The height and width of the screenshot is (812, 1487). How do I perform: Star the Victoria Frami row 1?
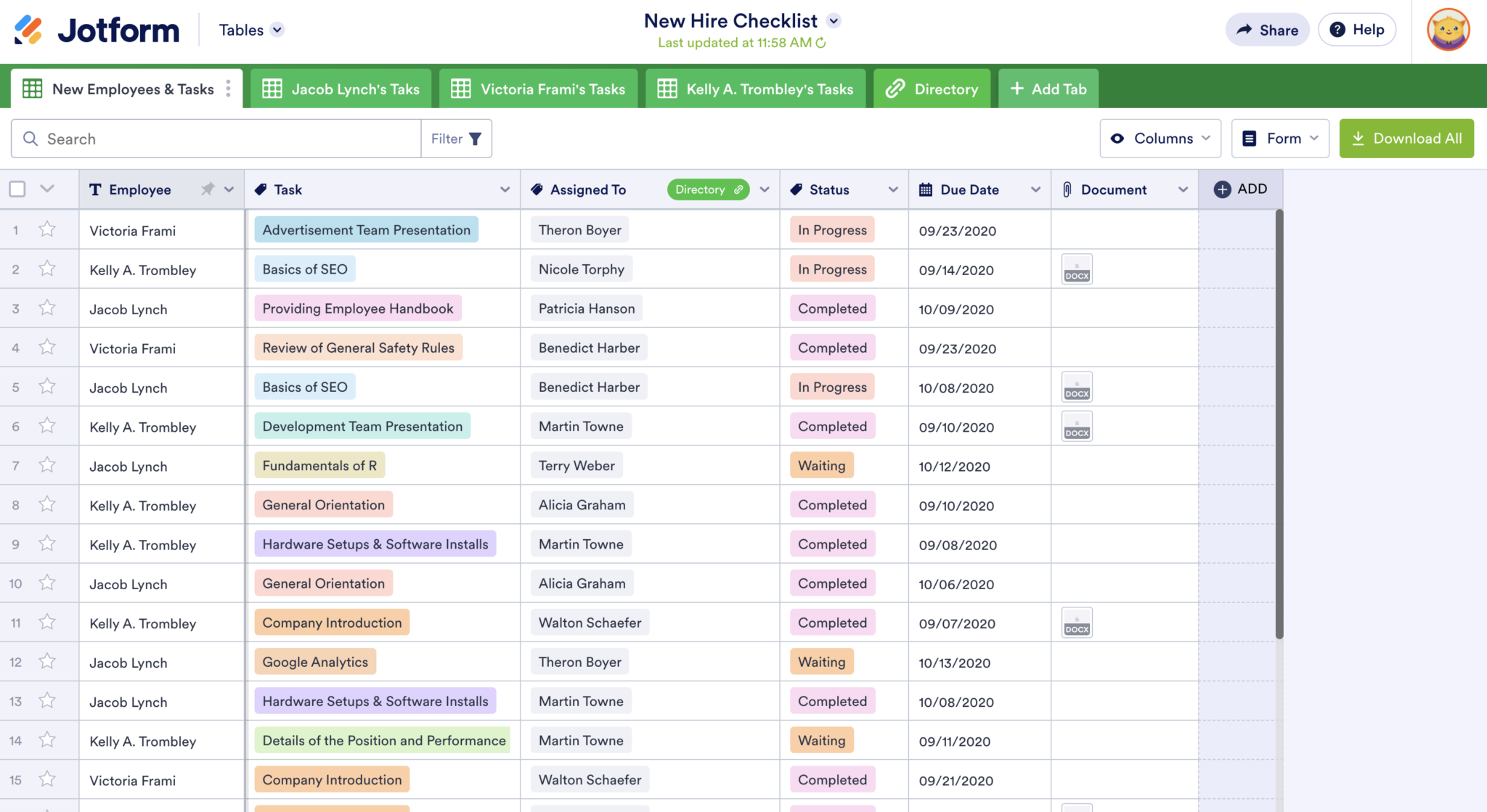(x=47, y=229)
